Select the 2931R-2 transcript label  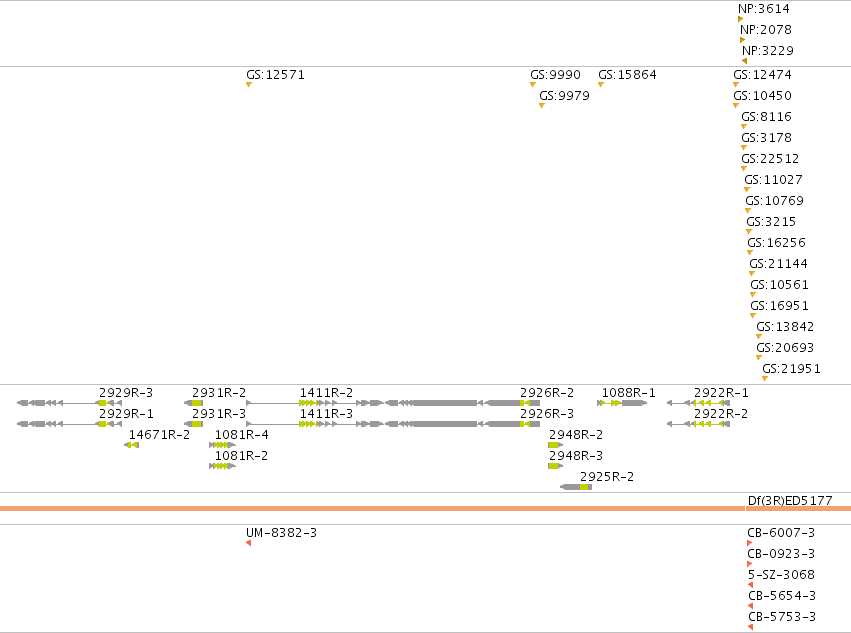[219, 393]
